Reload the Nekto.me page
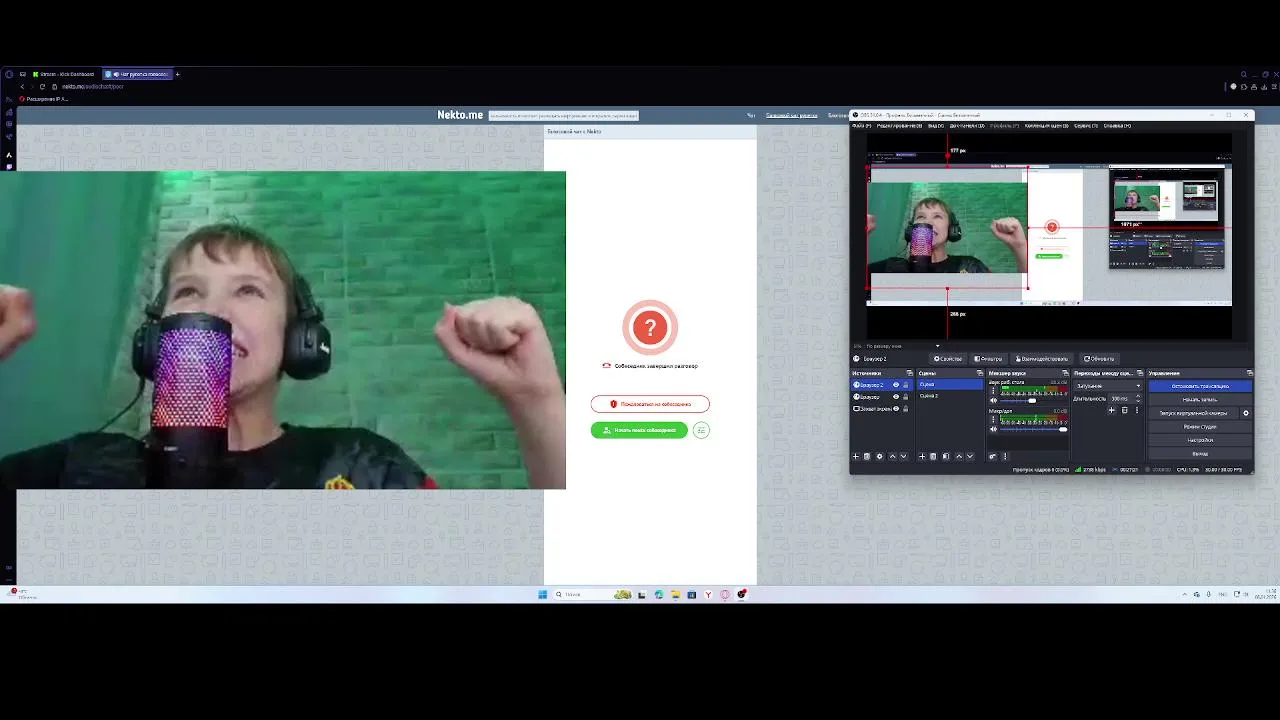 pos(42,87)
